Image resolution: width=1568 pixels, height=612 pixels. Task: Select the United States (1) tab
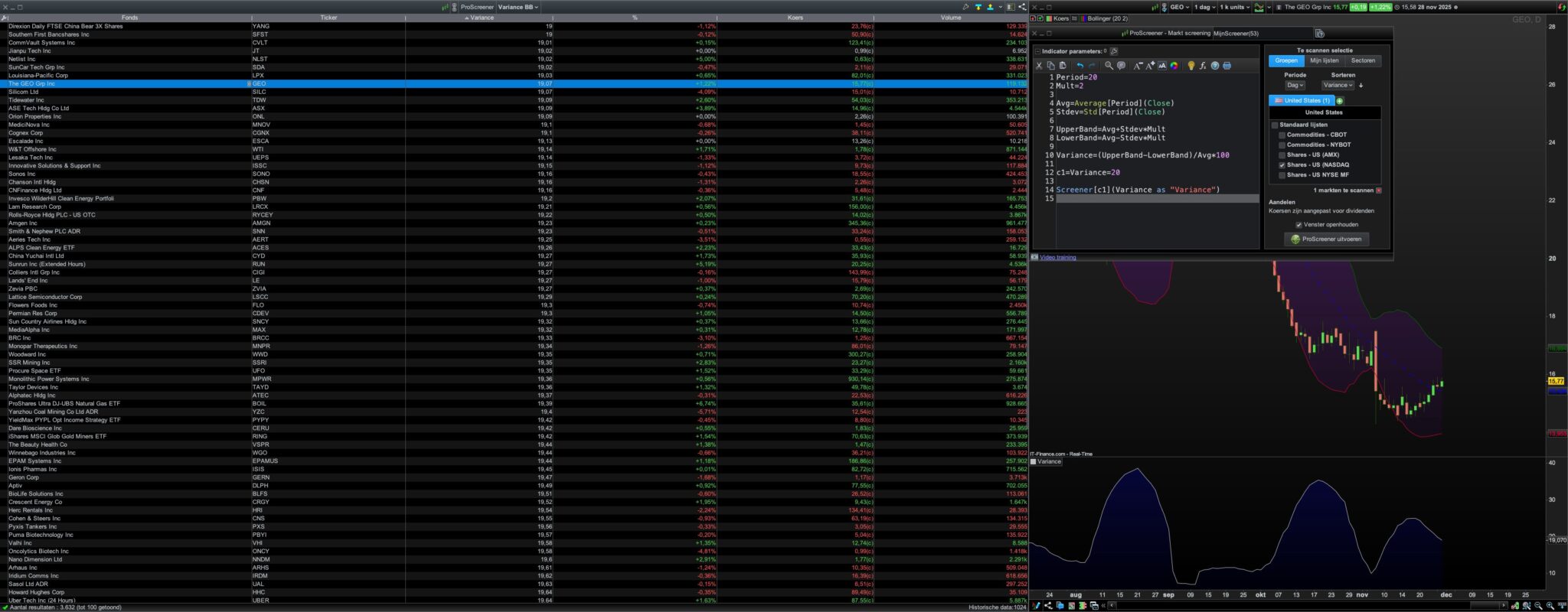point(1302,101)
